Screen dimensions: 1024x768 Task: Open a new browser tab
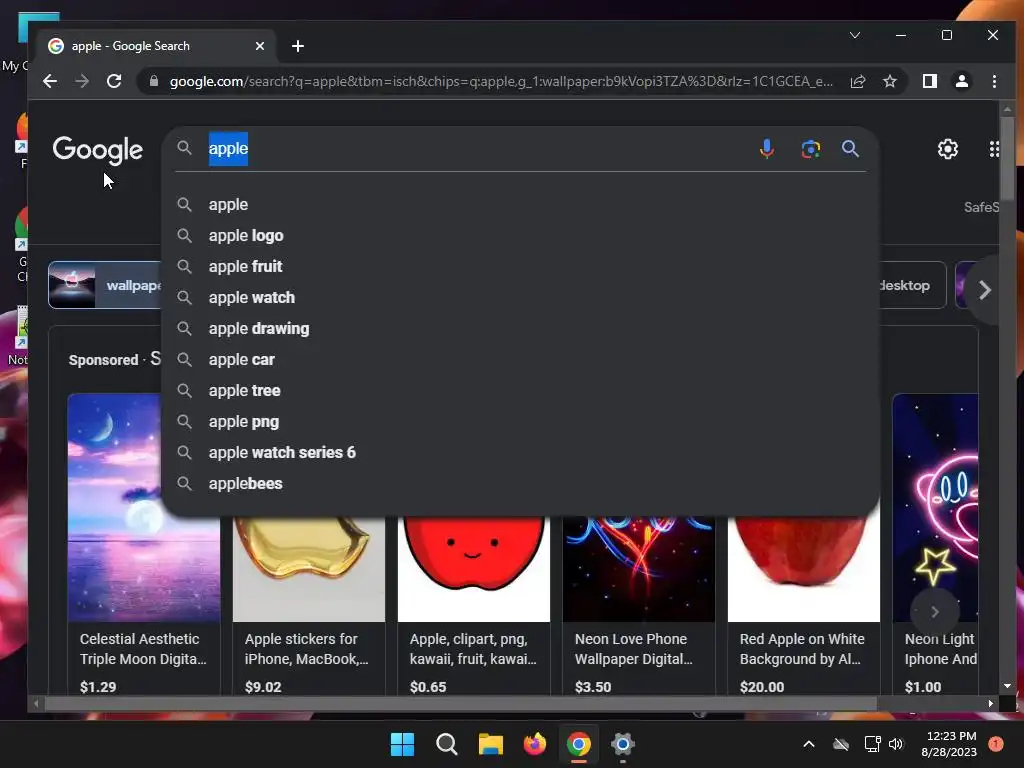click(x=298, y=46)
